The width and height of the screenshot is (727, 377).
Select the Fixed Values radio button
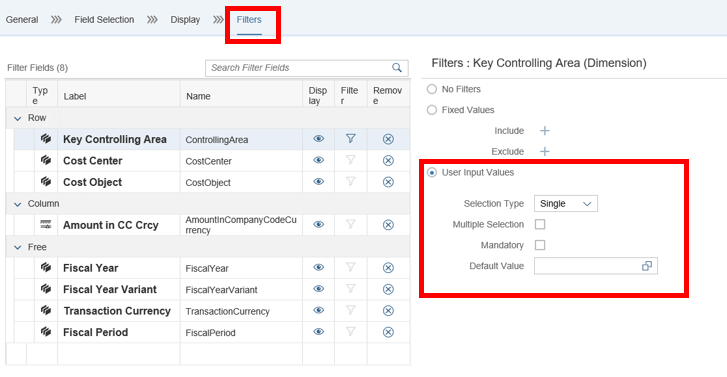point(432,110)
